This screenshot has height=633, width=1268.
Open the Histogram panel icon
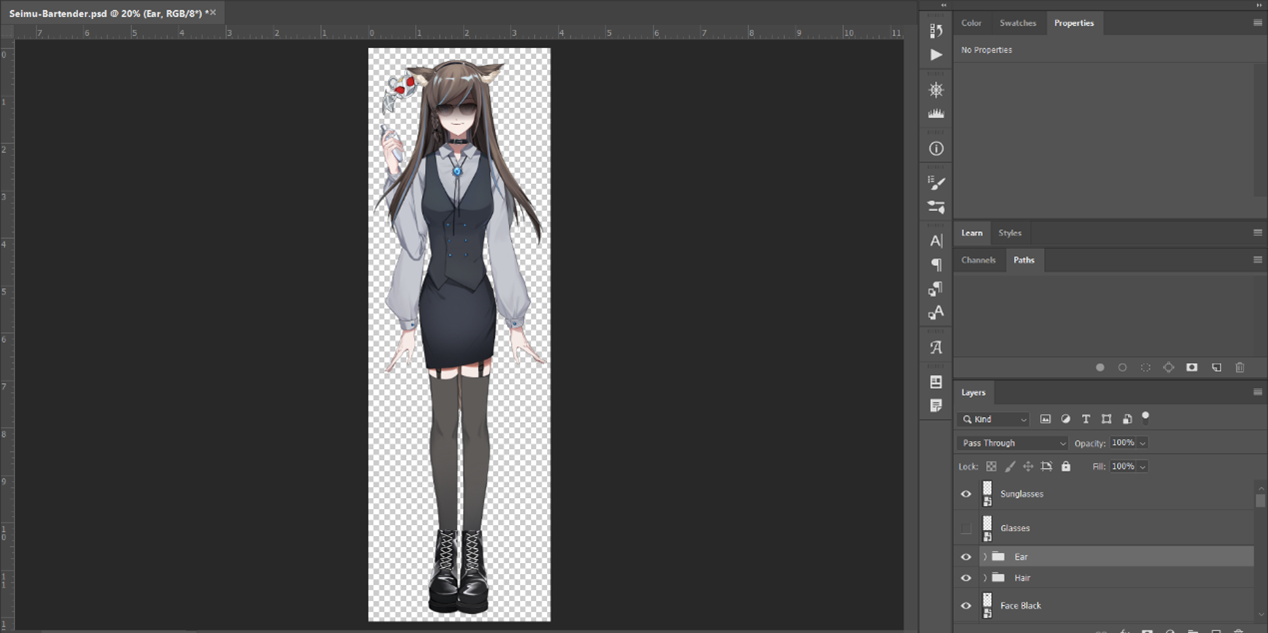click(x=936, y=114)
